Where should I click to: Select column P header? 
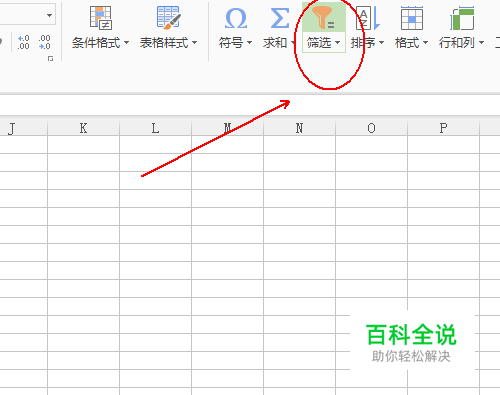[443, 128]
